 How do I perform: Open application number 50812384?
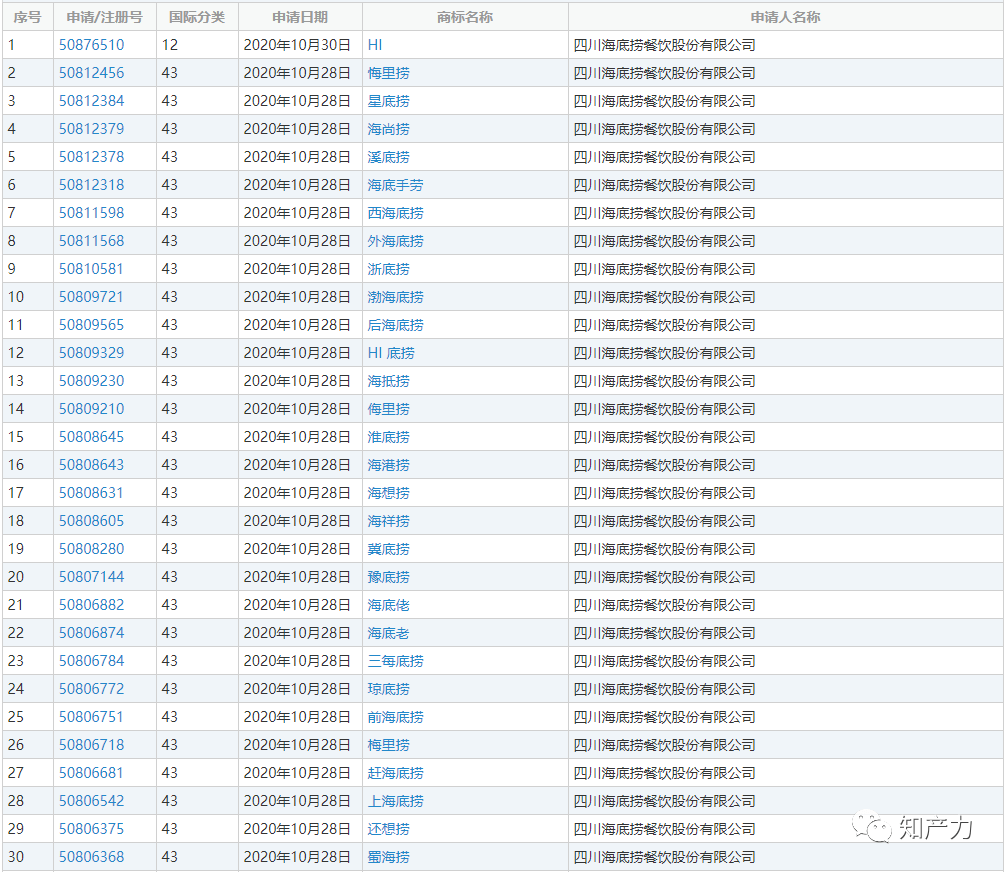click(92, 101)
